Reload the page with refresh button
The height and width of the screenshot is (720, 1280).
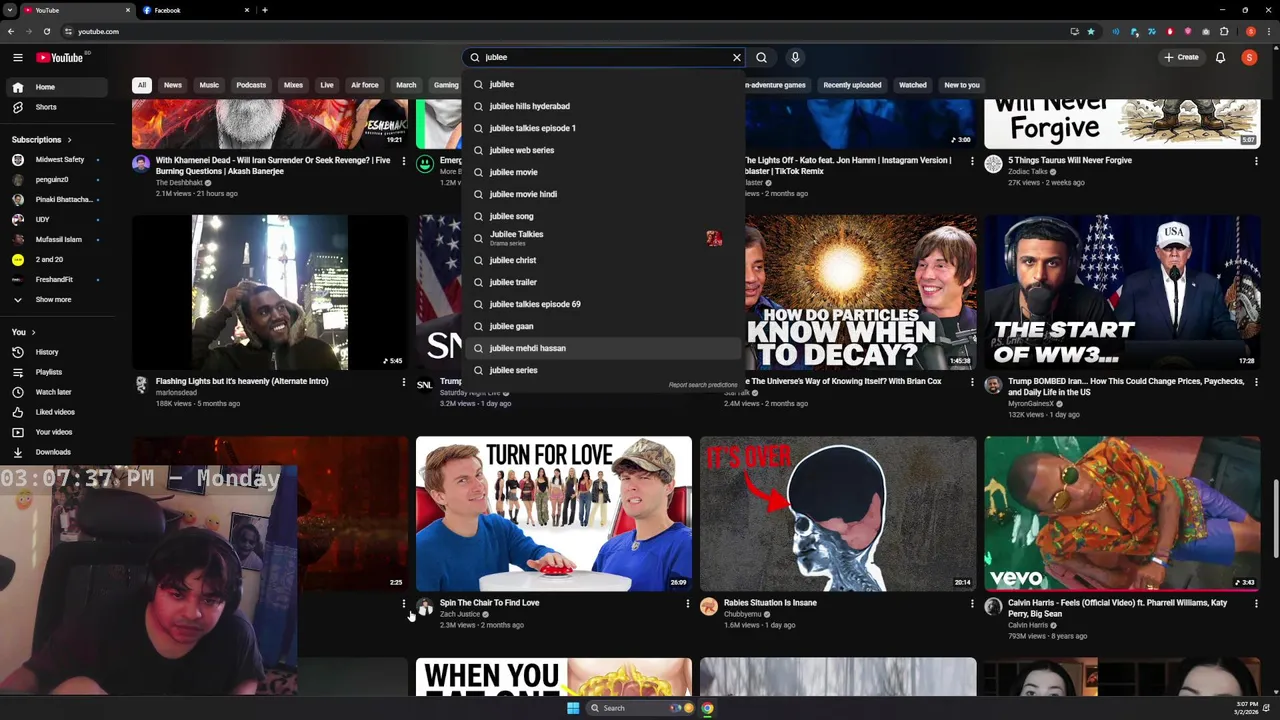46,32
